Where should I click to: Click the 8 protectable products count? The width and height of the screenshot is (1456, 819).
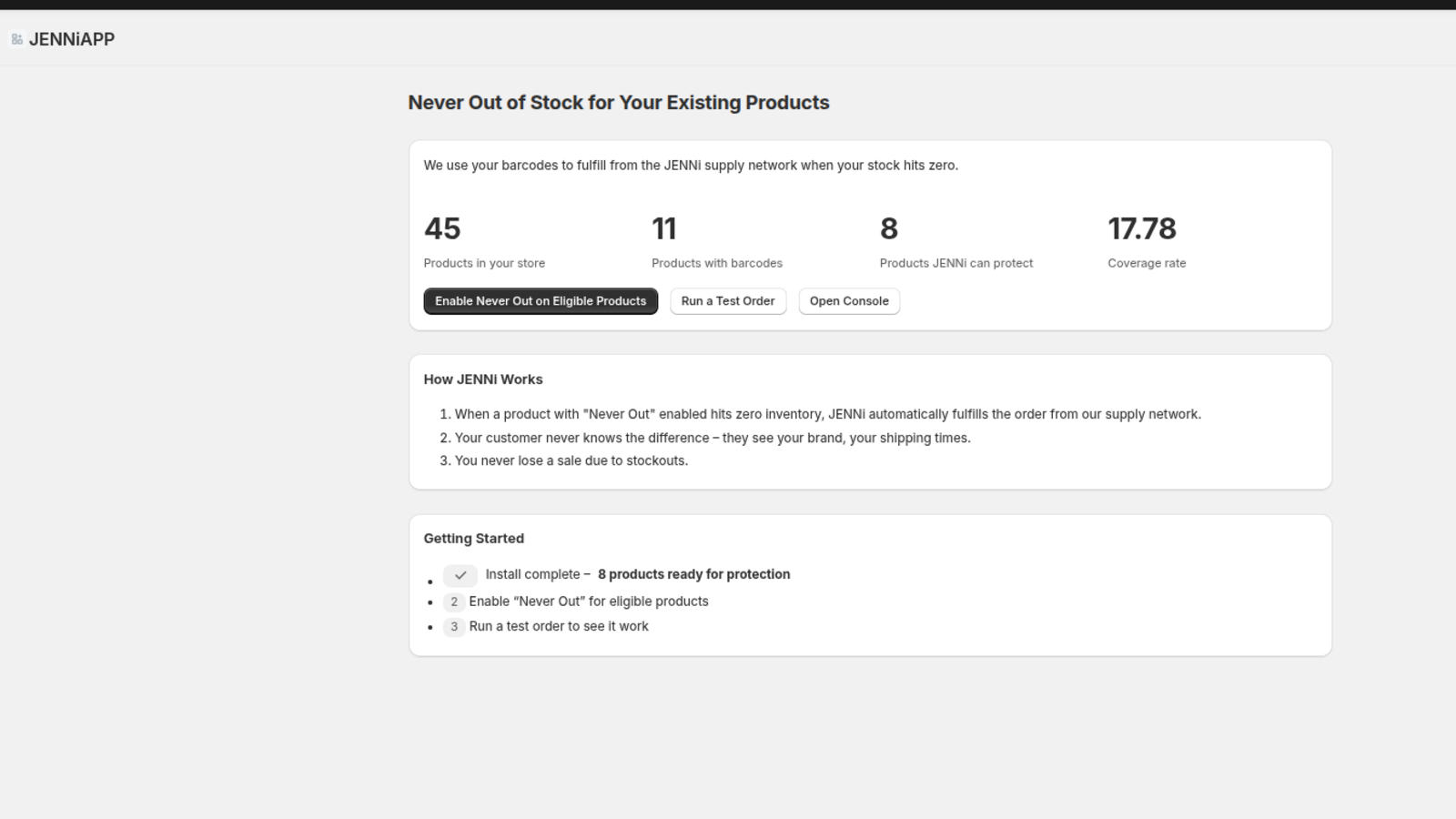point(889,228)
